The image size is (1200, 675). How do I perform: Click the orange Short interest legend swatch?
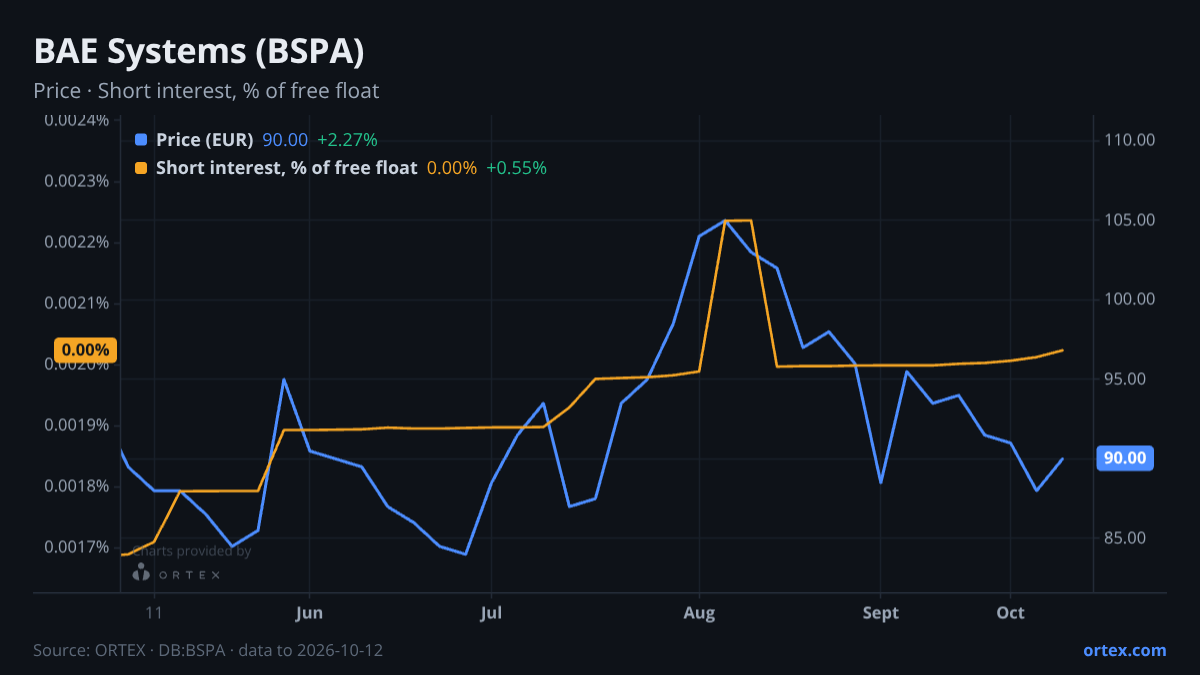pos(140,168)
